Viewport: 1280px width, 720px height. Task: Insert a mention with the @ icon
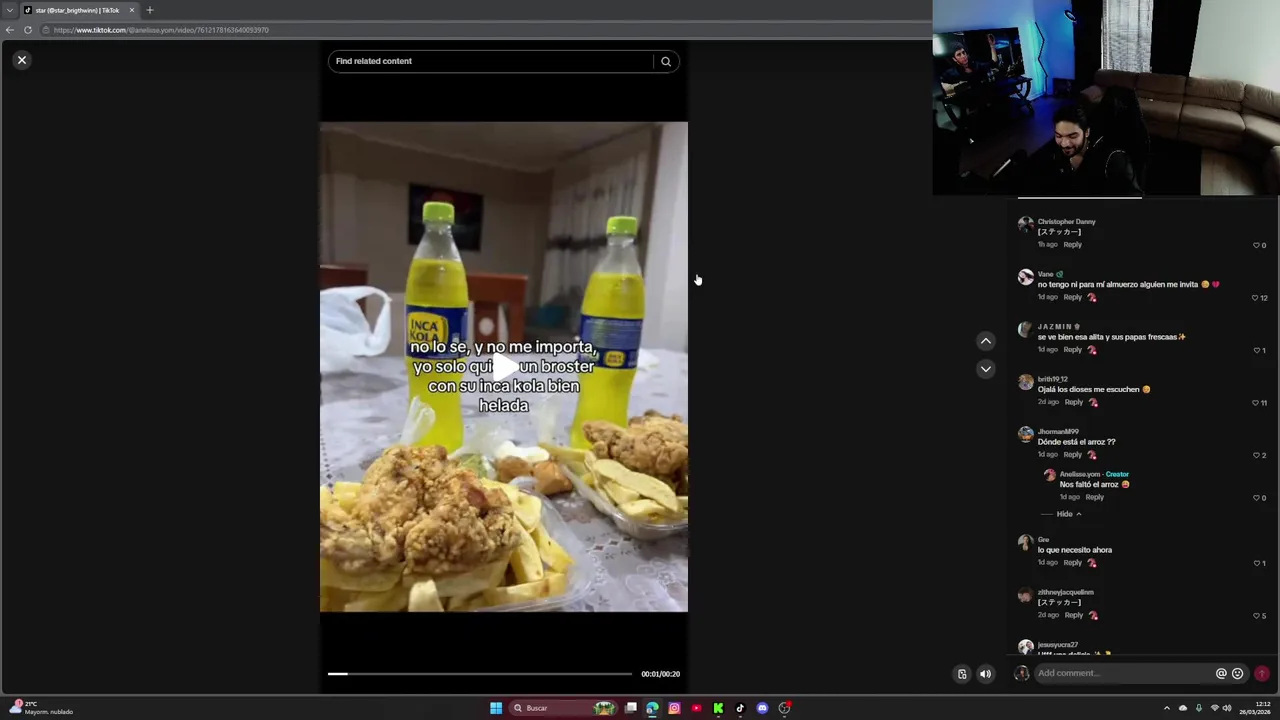point(1221,674)
